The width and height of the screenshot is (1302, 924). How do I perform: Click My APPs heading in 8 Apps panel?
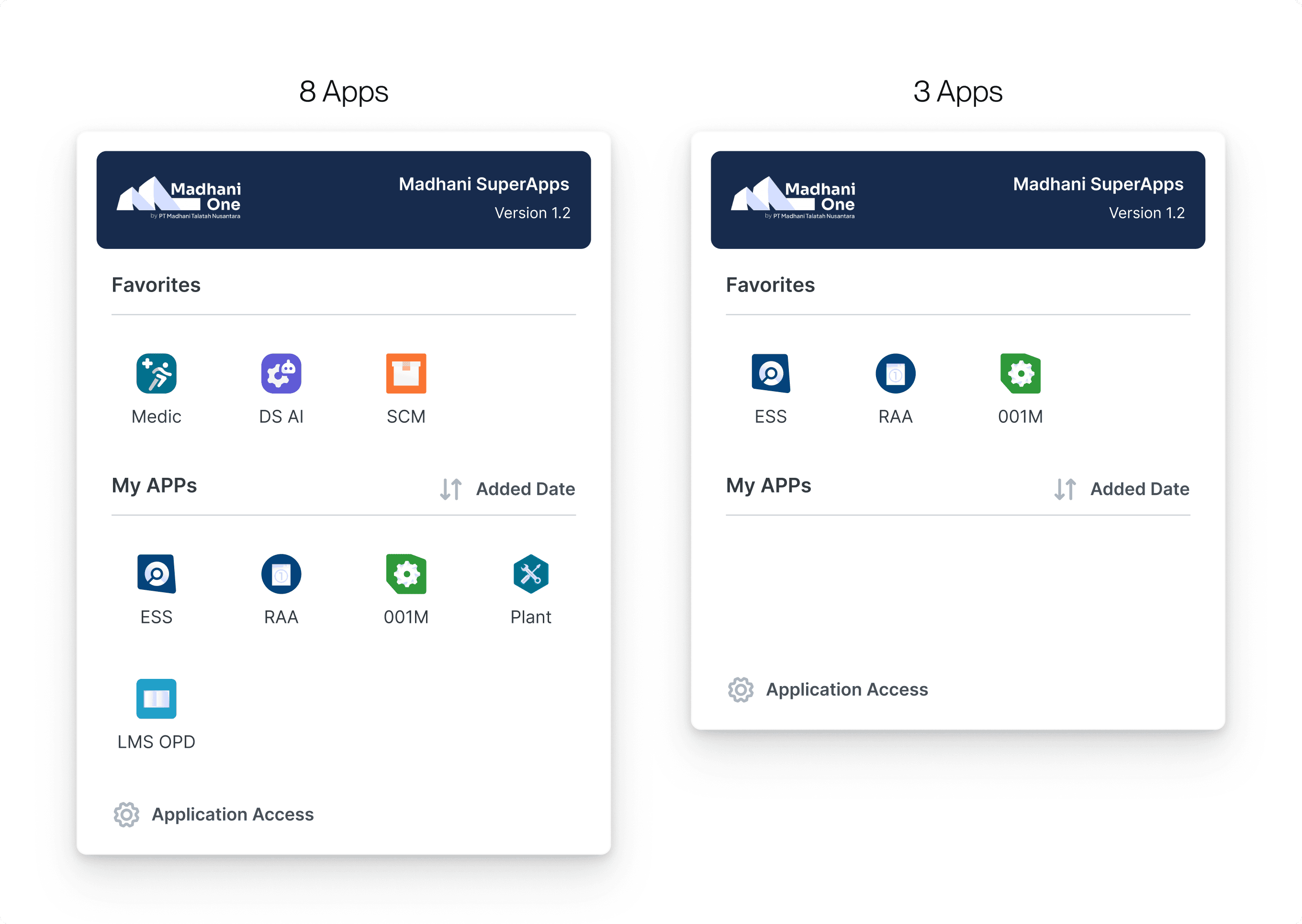(x=154, y=486)
